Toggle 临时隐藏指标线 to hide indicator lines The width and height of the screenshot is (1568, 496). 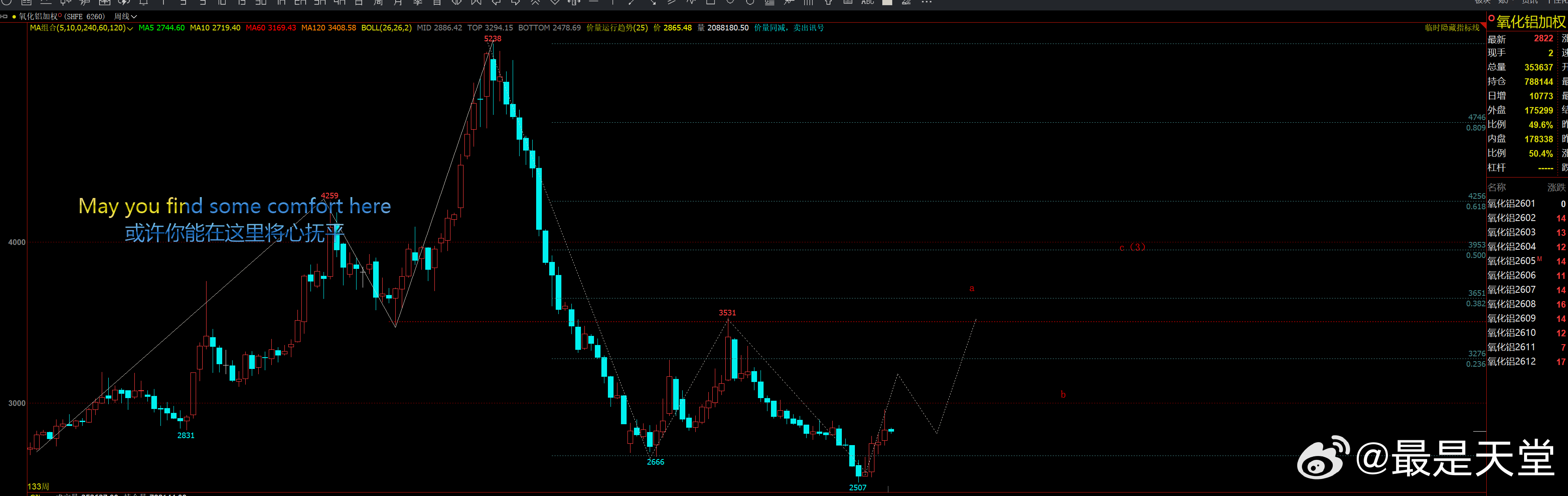click(1452, 28)
